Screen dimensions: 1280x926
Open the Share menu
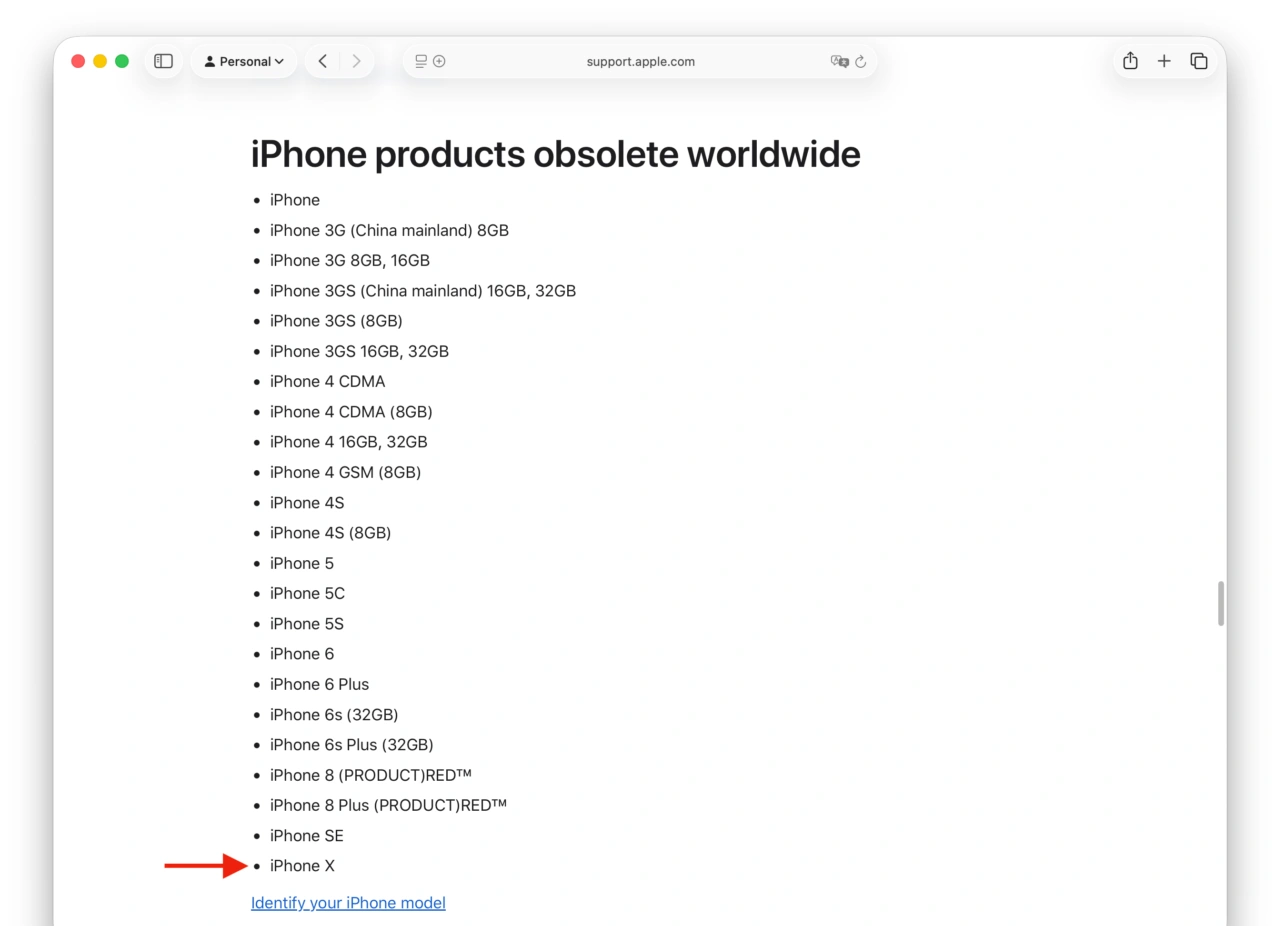[1130, 61]
